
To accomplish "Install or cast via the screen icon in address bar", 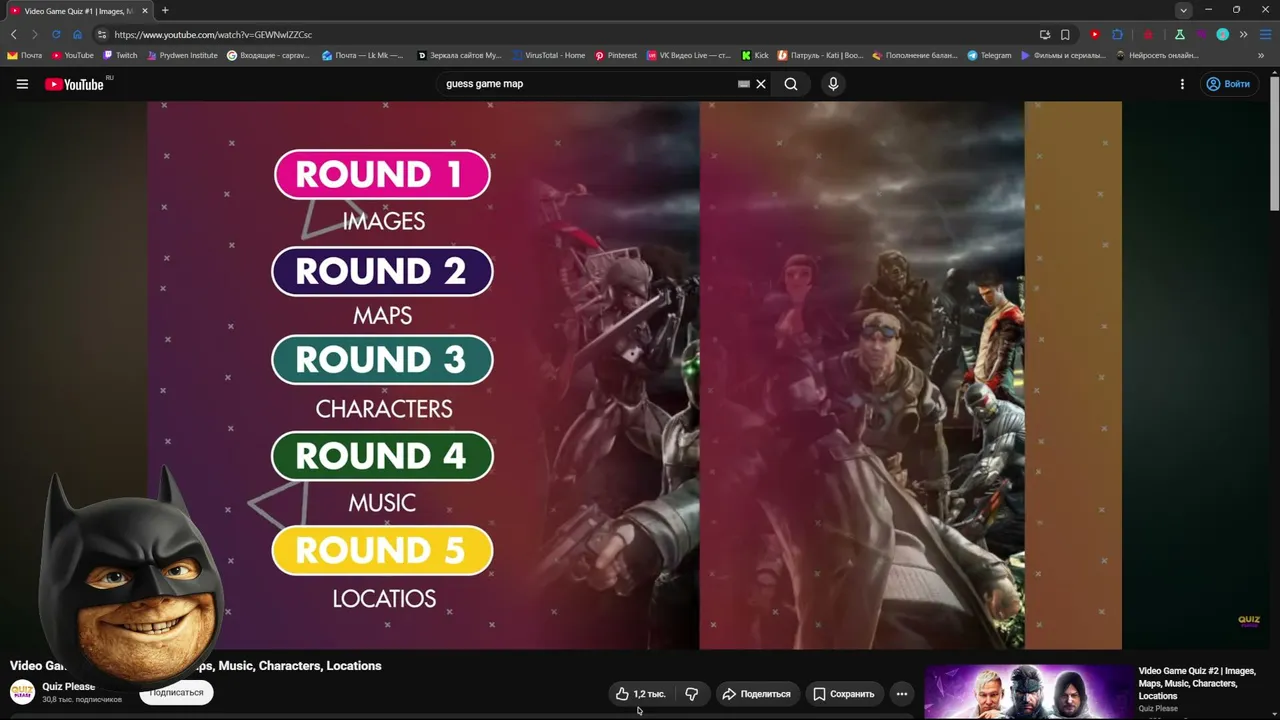I will coord(1044,34).
